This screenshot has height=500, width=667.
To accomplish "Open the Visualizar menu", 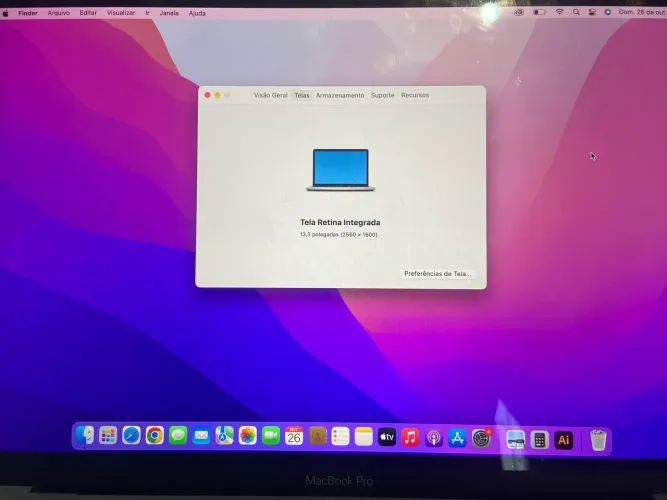I will click(121, 13).
